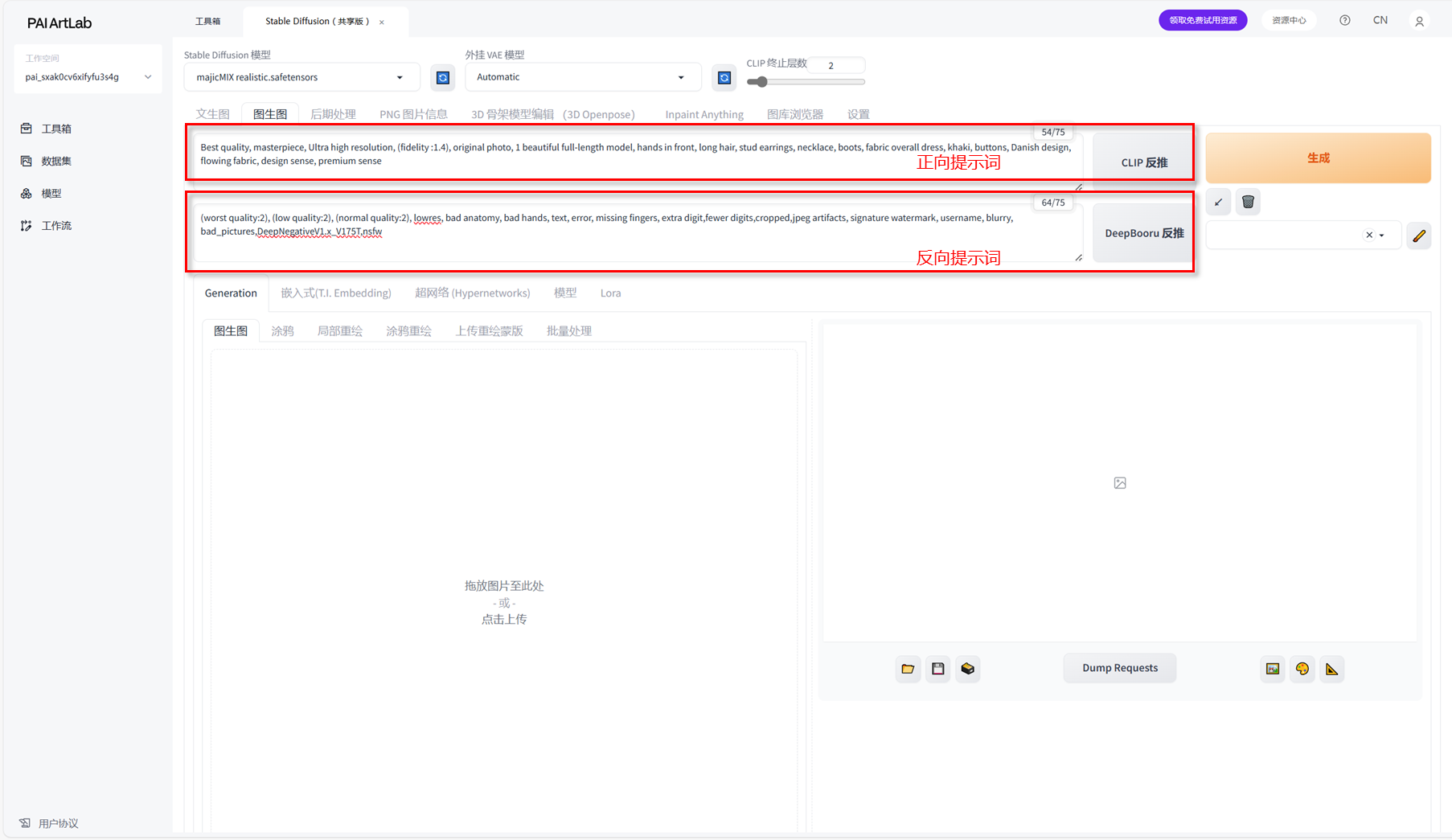Click the zip package icon
1452x840 pixels.
tap(968, 669)
